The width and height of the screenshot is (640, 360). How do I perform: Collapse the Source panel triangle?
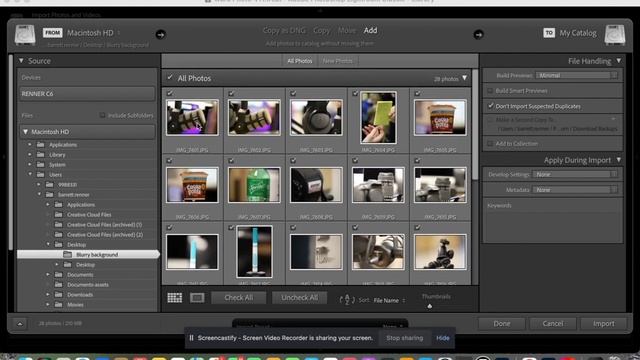(x=21, y=61)
